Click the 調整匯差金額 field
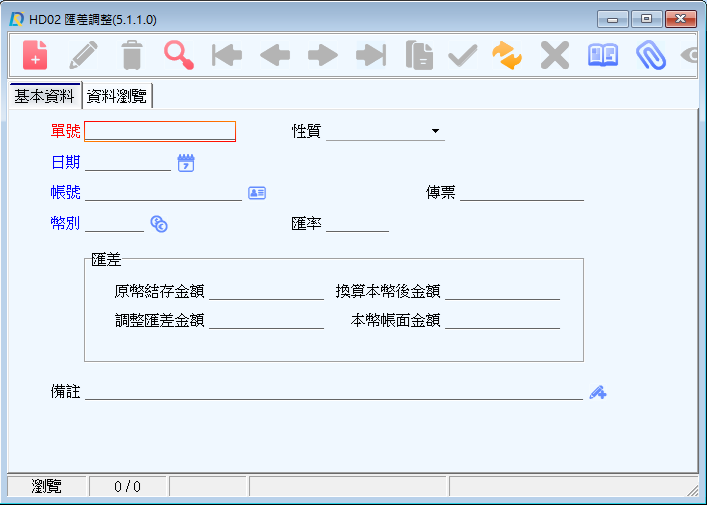The image size is (707, 505). [266, 321]
